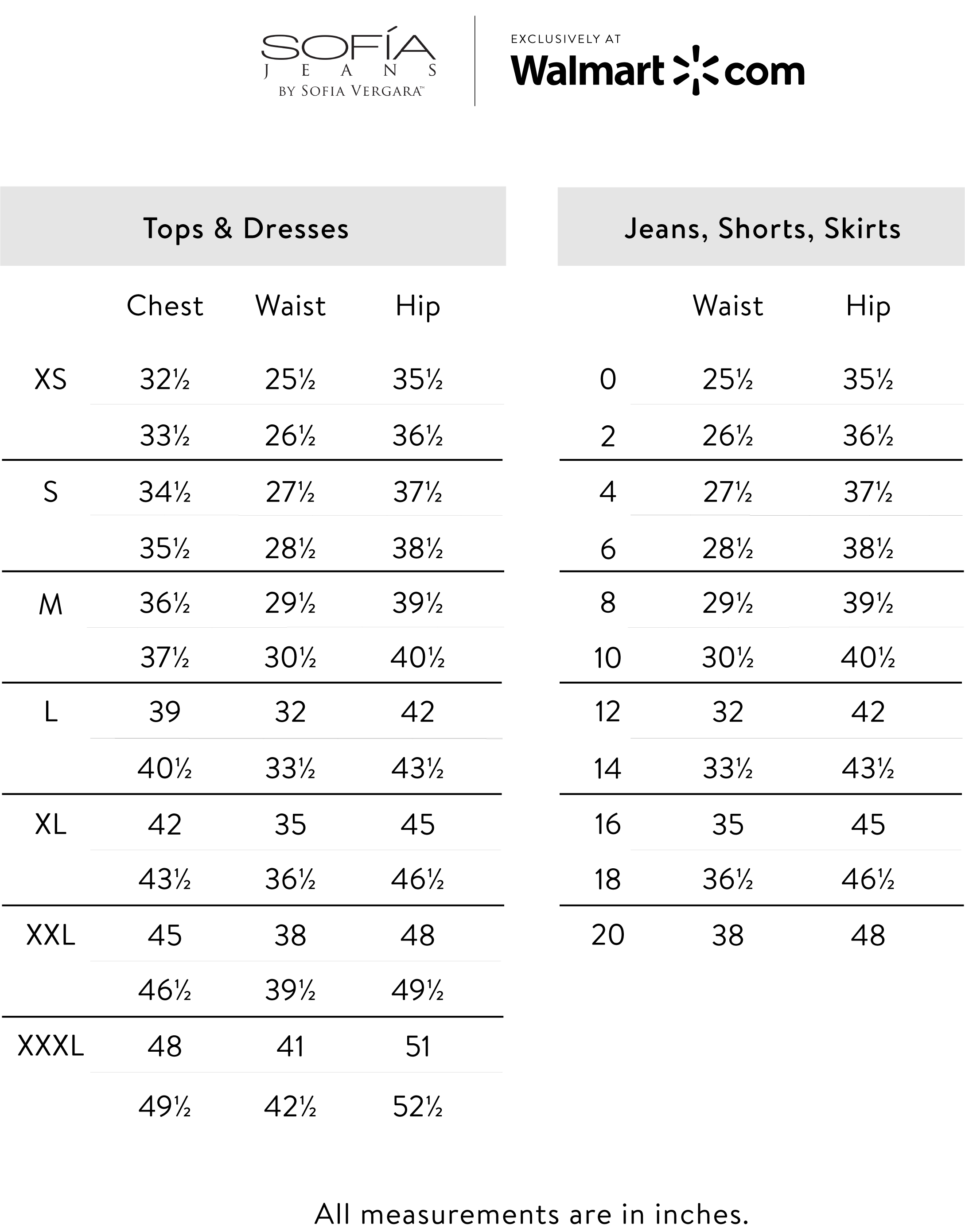Click the Chest column heading

tap(164, 306)
